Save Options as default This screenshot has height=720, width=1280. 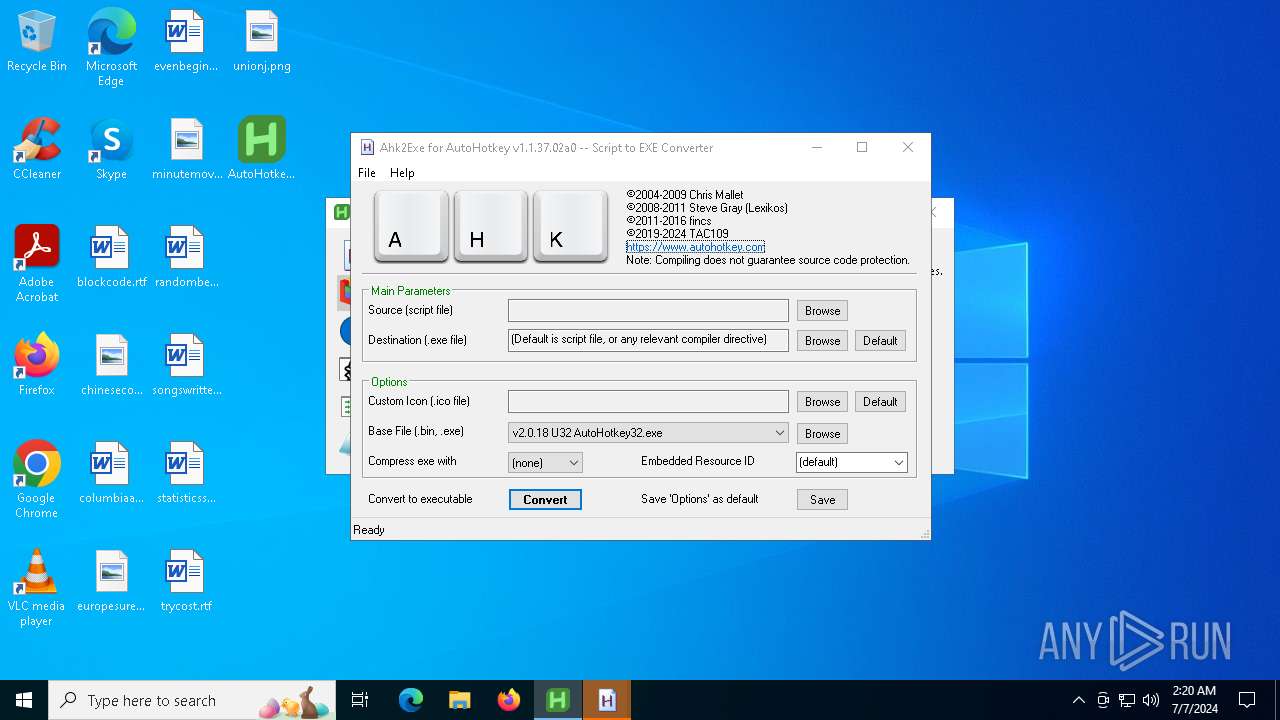[822, 500]
